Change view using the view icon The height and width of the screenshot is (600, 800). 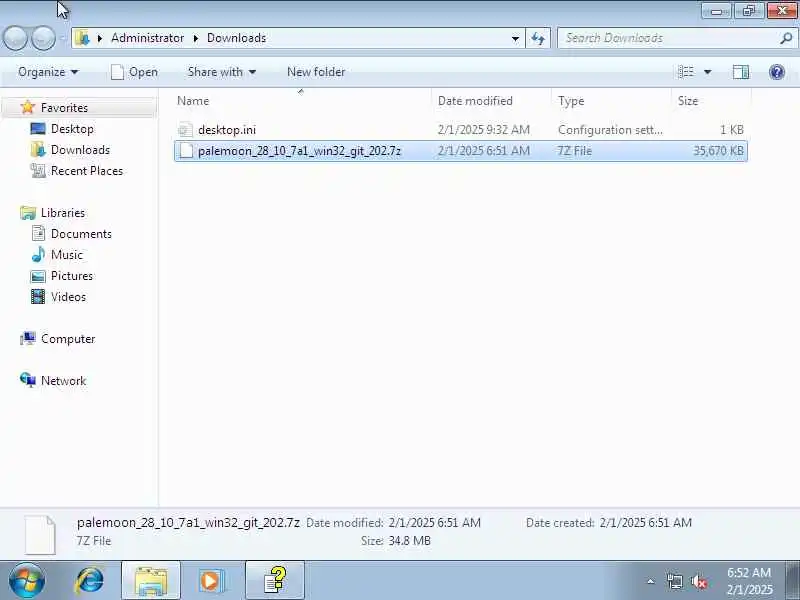(686, 72)
